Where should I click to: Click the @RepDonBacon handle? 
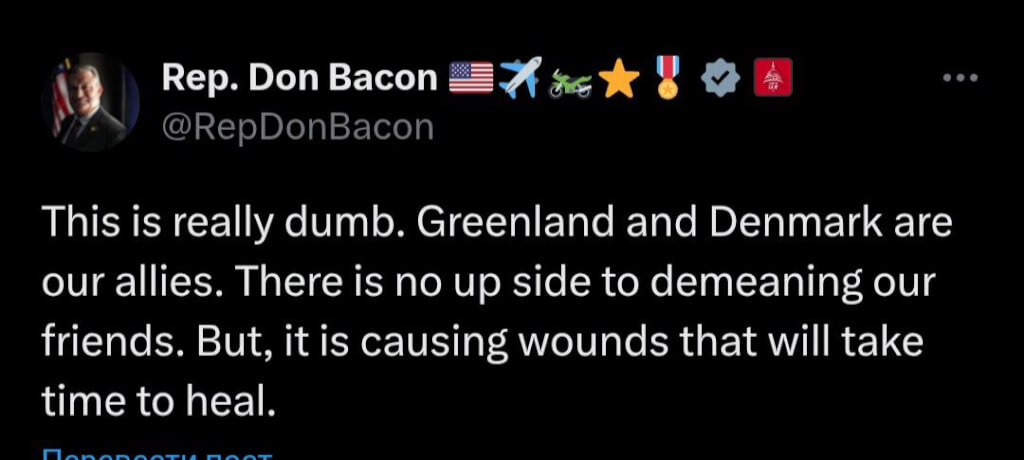(297, 127)
